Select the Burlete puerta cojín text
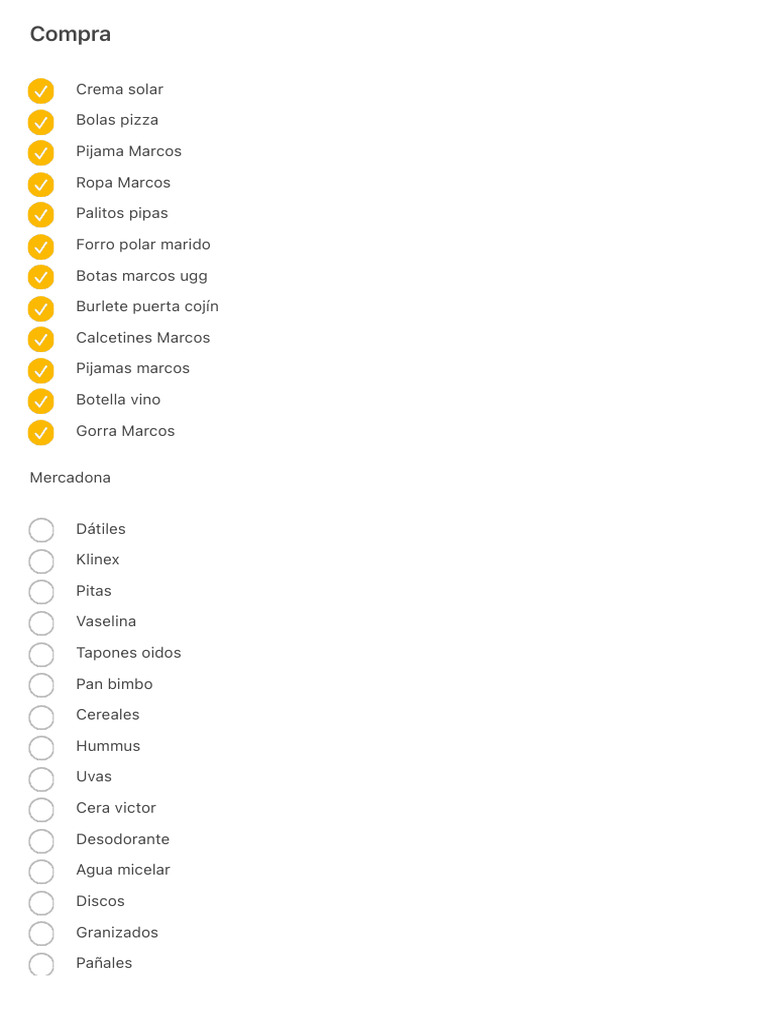Viewport: 768px width, 1024px height. pyautogui.click(x=147, y=306)
